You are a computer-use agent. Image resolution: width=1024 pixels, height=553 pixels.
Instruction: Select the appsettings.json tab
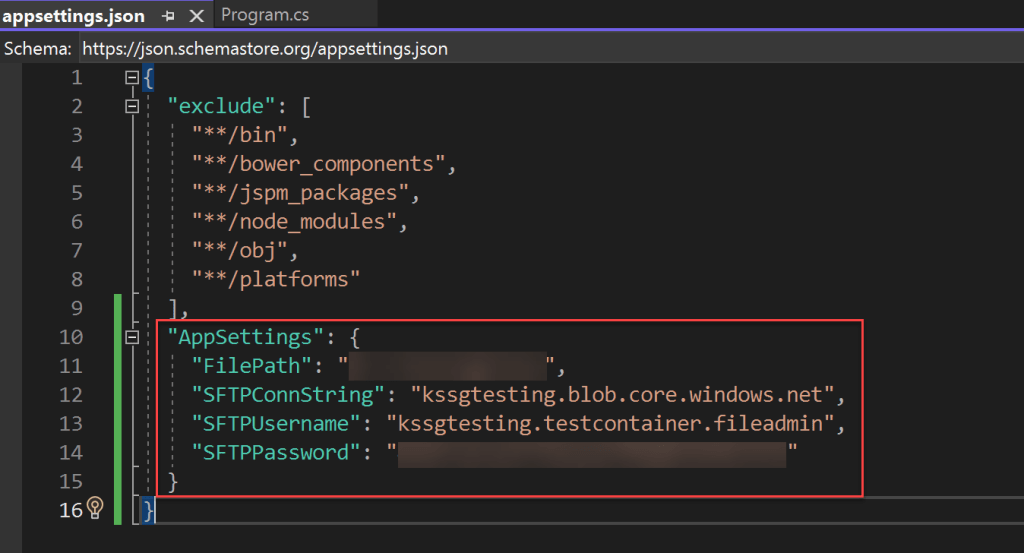pos(73,16)
